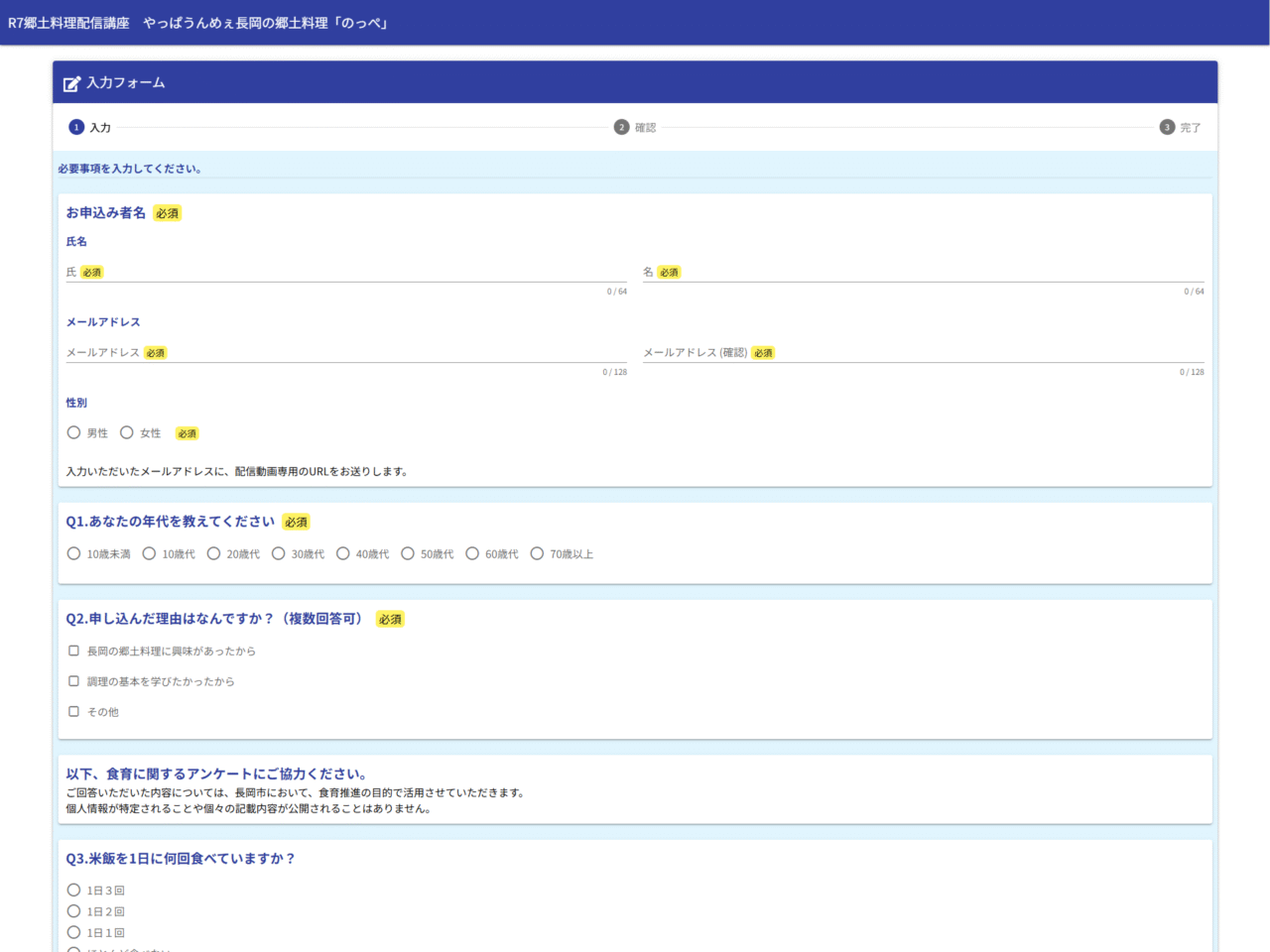Click step 1 入力 circle indicator

point(76,127)
